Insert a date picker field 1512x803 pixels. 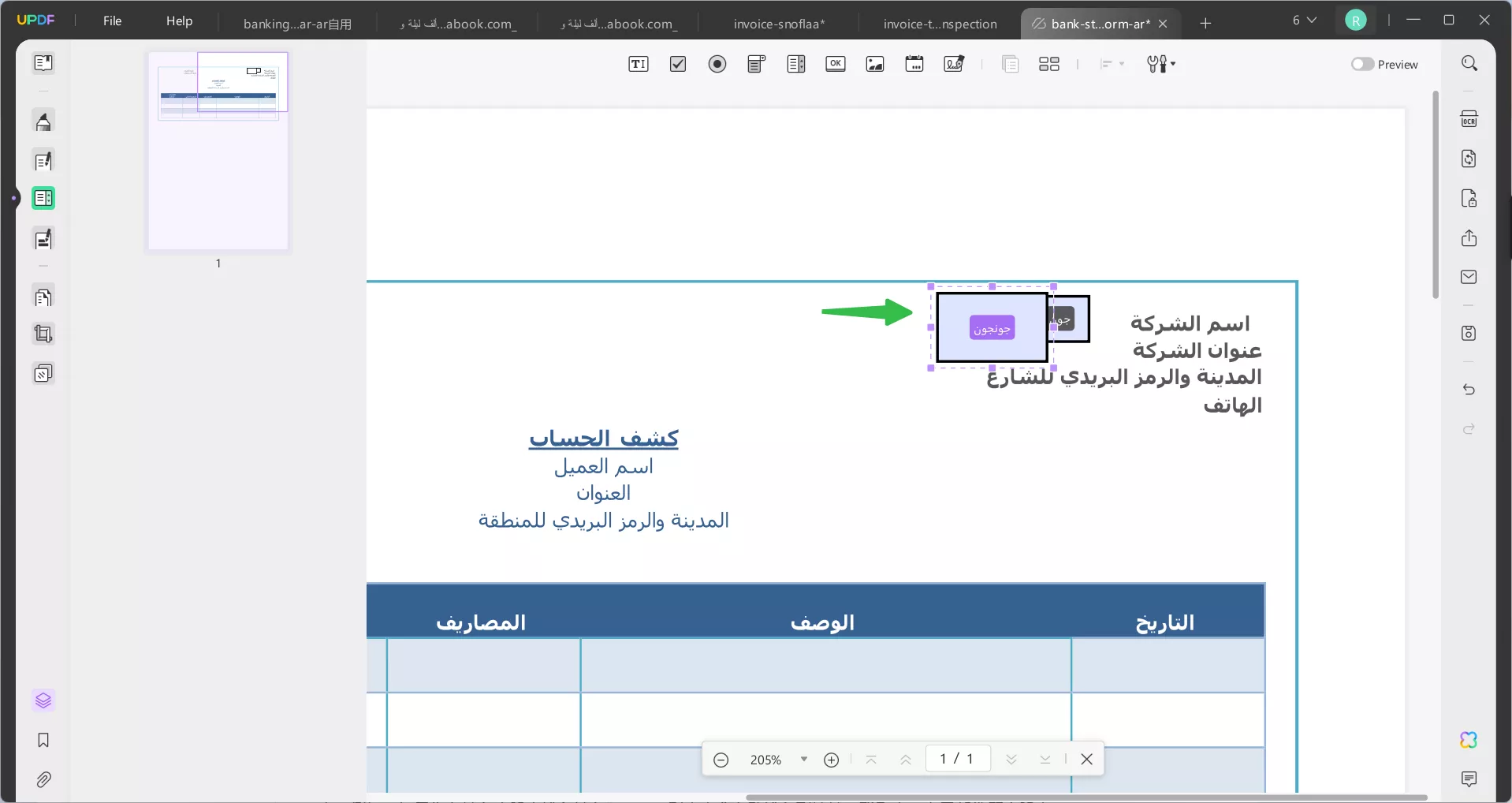(914, 64)
